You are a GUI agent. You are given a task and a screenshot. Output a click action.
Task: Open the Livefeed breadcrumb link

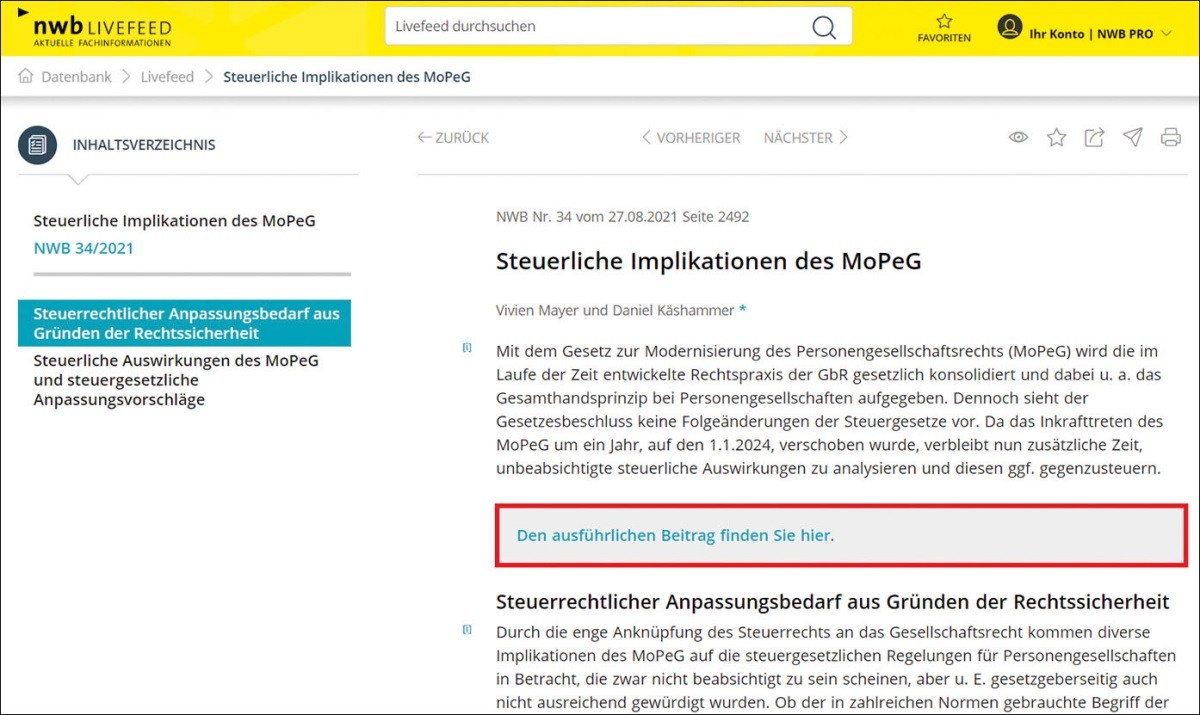click(x=167, y=77)
